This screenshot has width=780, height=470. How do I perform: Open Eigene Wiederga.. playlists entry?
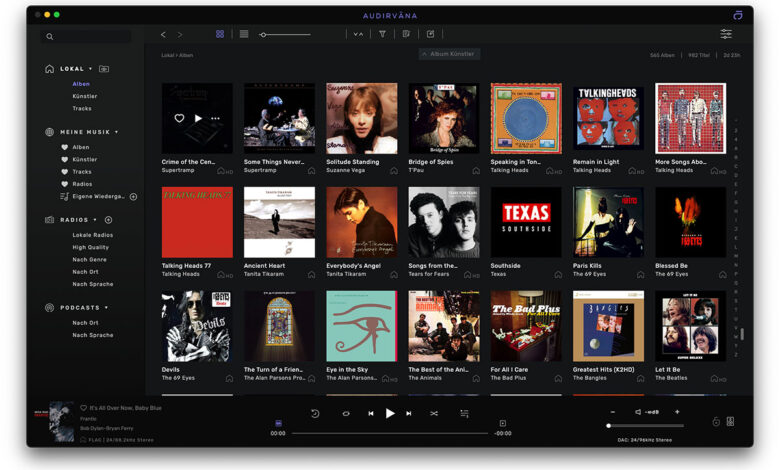click(x=98, y=196)
